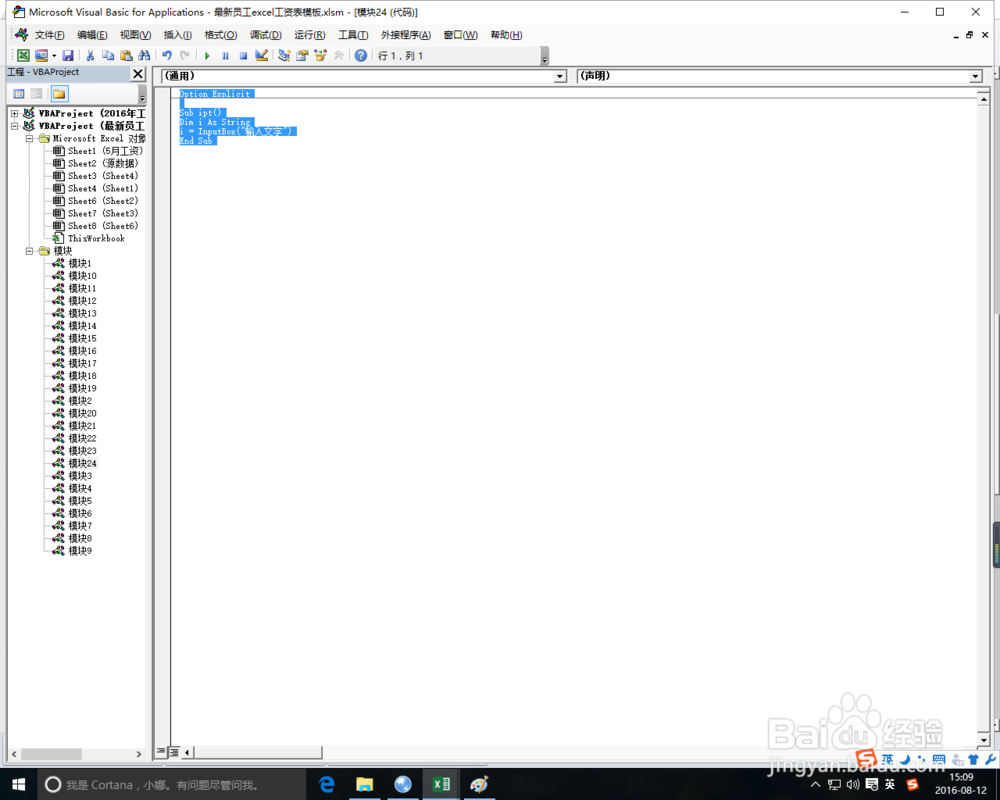Select 模块10 in the module list
The height and width of the screenshot is (800, 1000).
click(82, 276)
